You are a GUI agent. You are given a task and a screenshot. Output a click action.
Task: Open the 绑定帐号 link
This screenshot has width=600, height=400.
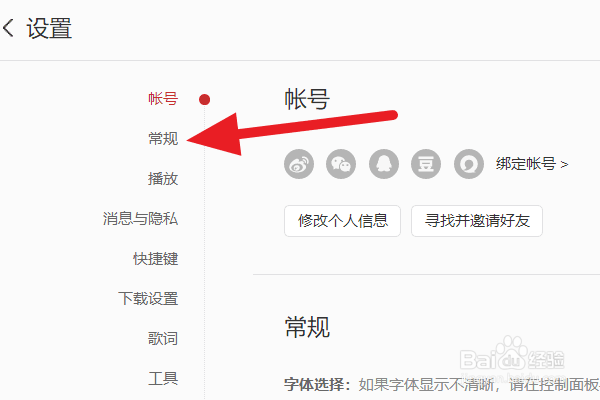click(x=532, y=164)
